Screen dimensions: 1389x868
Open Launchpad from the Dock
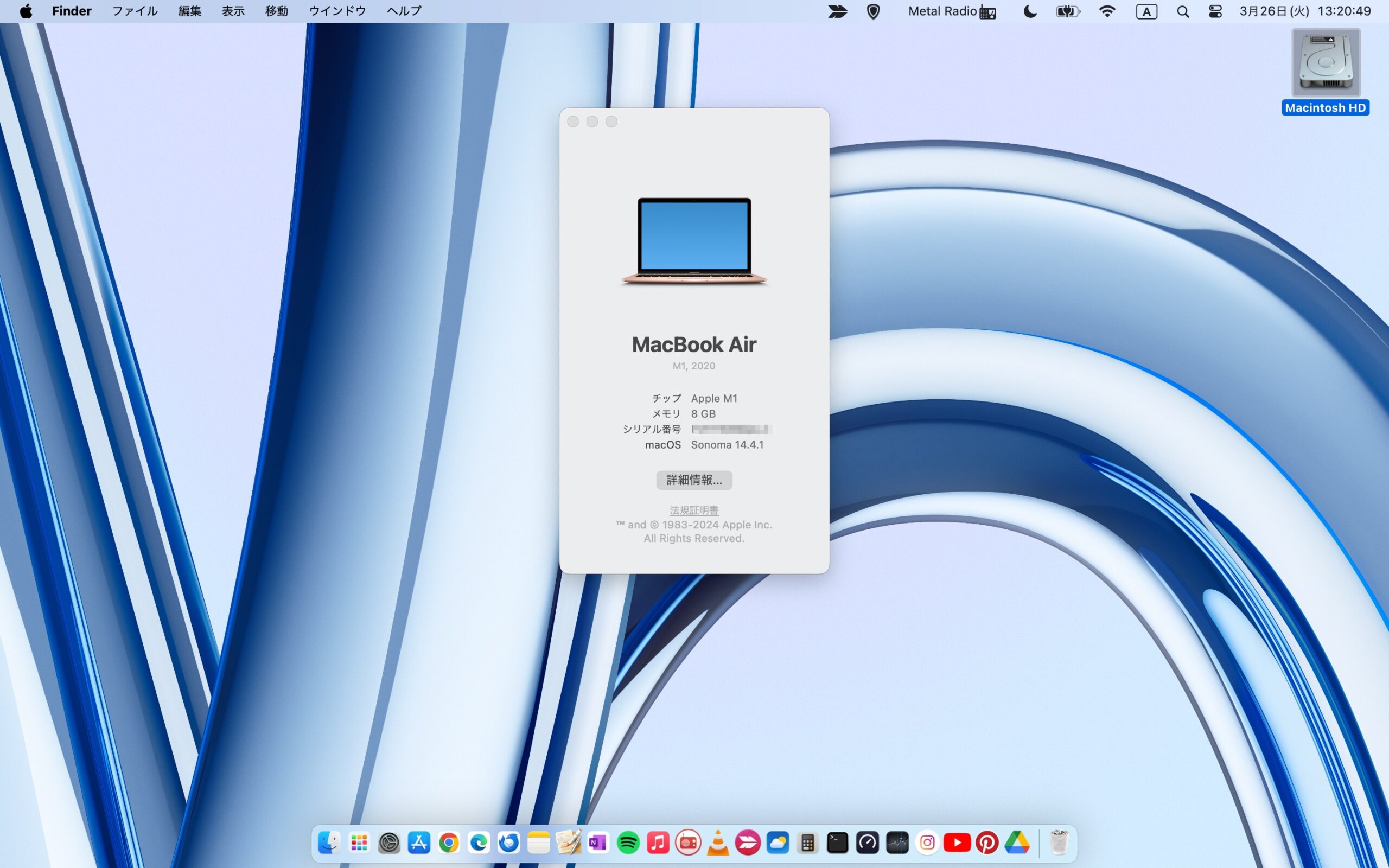point(359,843)
